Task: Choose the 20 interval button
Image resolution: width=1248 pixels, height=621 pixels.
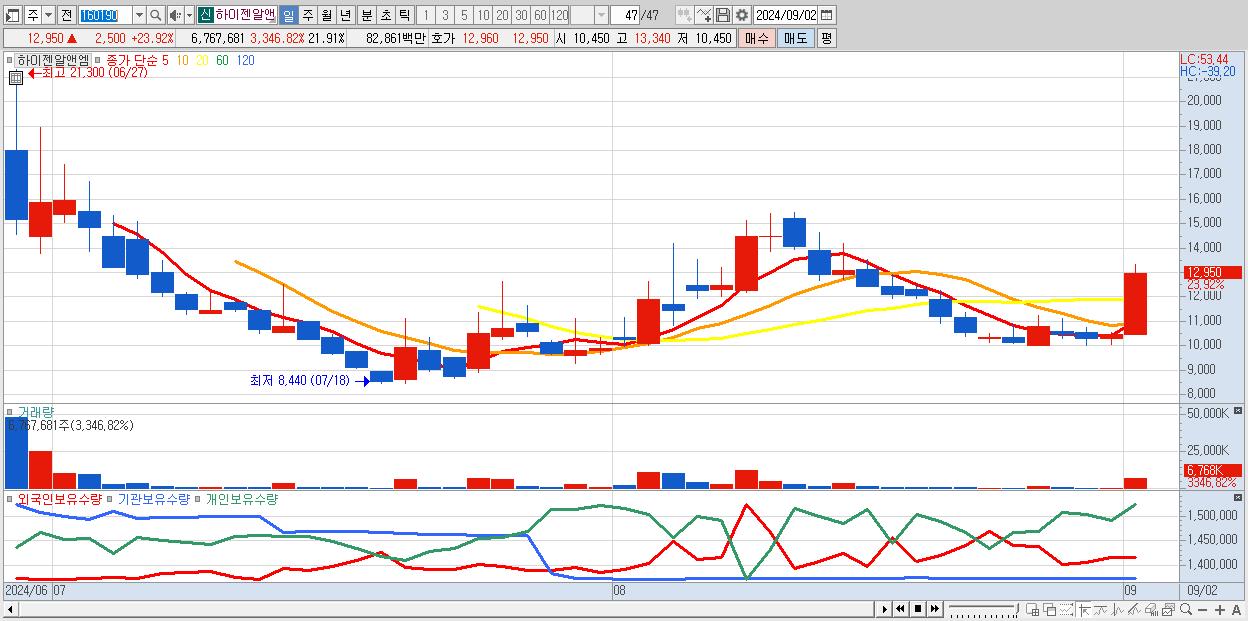Action: click(x=502, y=15)
